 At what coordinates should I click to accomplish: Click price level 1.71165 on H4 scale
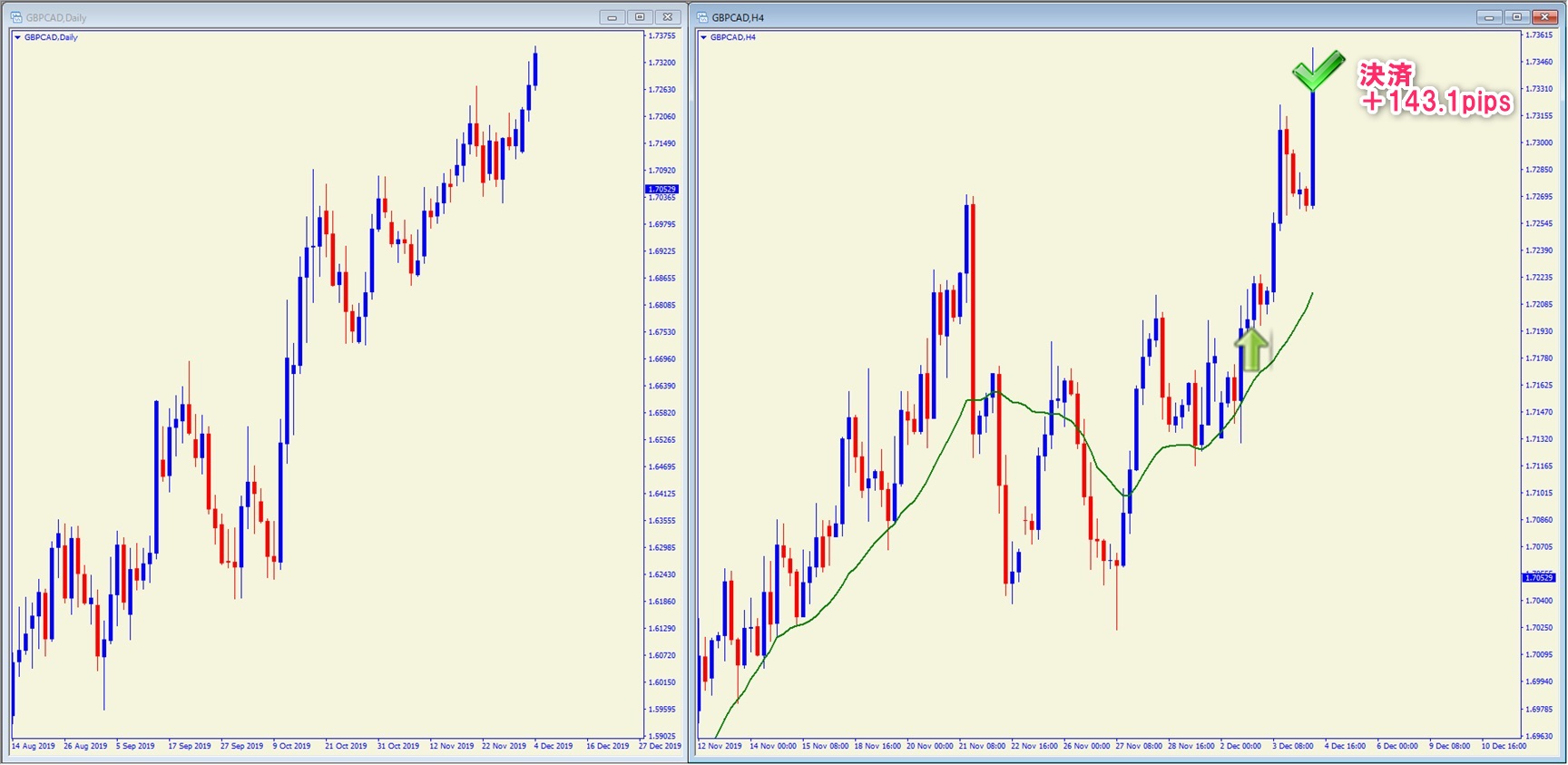coord(1539,466)
